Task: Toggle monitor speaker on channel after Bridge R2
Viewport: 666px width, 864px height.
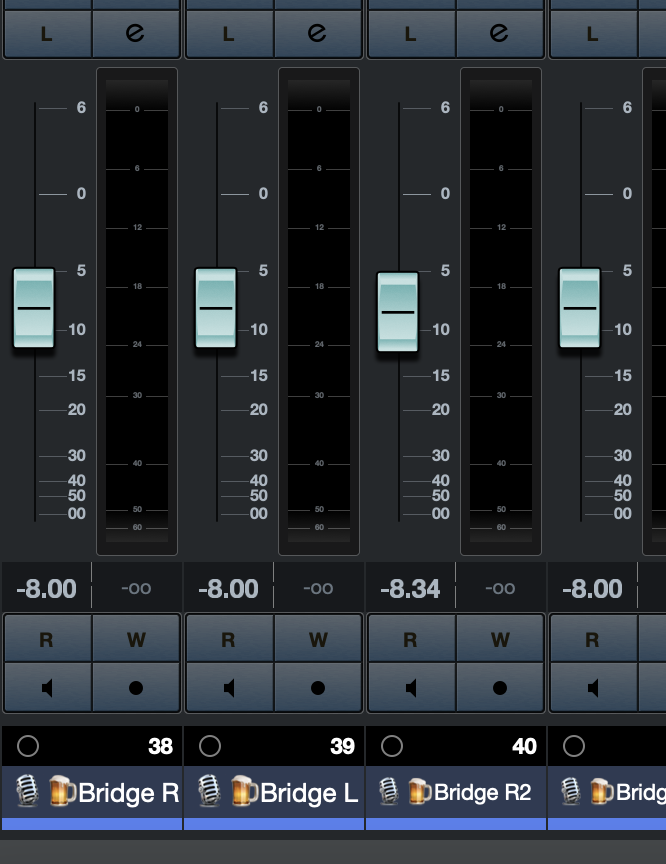Action: click(593, 687)
